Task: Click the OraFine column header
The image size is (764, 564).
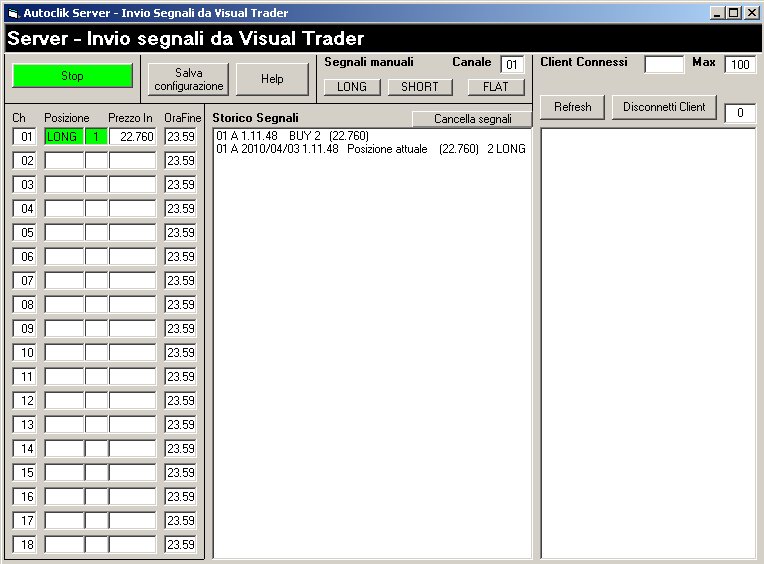Action: click(183, 118)
